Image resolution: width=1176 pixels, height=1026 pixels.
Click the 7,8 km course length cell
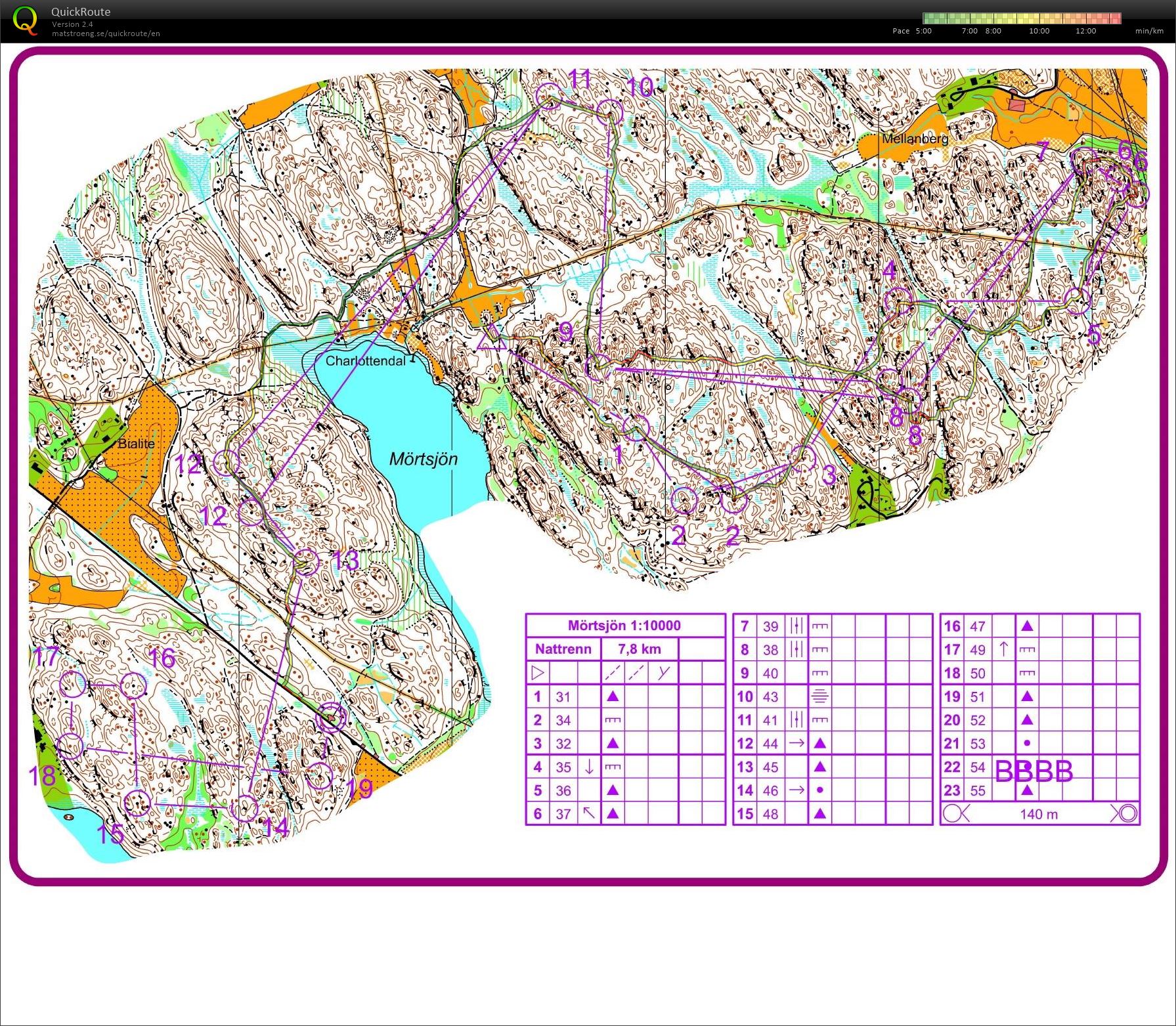pyautogui.click(x=639, y=649)
